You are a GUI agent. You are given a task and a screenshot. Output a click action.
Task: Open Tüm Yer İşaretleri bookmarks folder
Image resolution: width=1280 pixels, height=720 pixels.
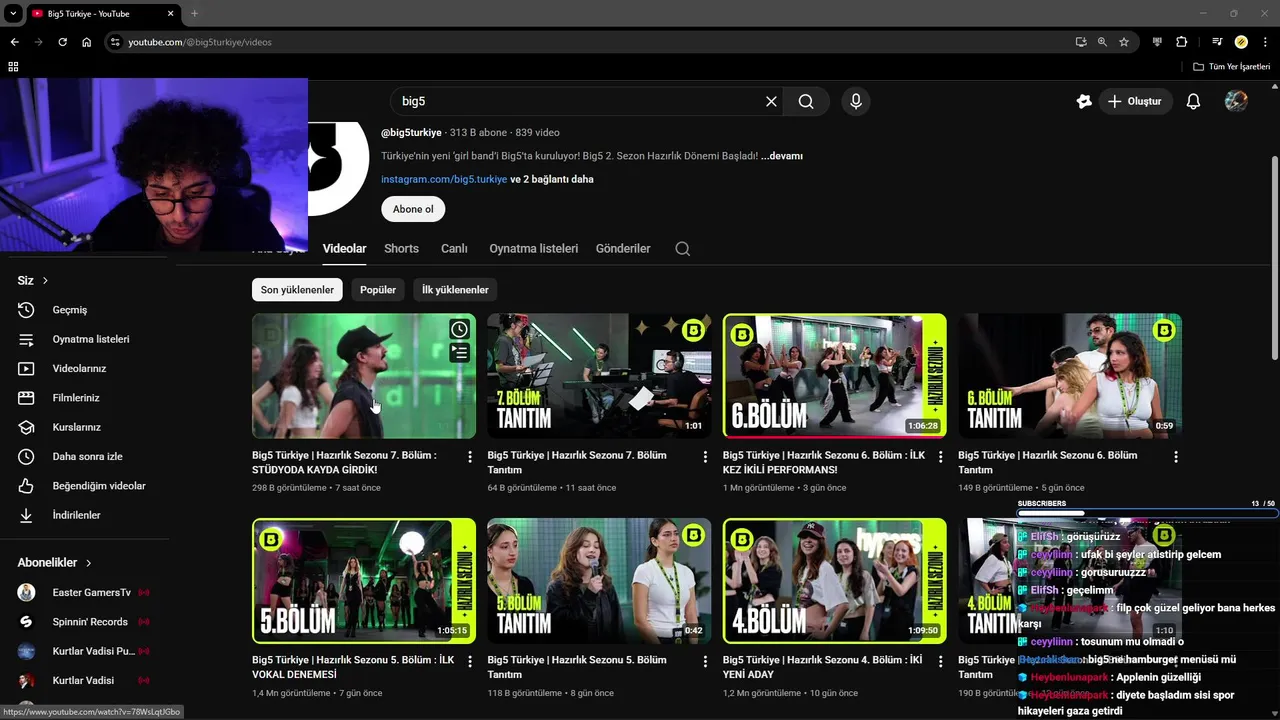click(1231, 67)
